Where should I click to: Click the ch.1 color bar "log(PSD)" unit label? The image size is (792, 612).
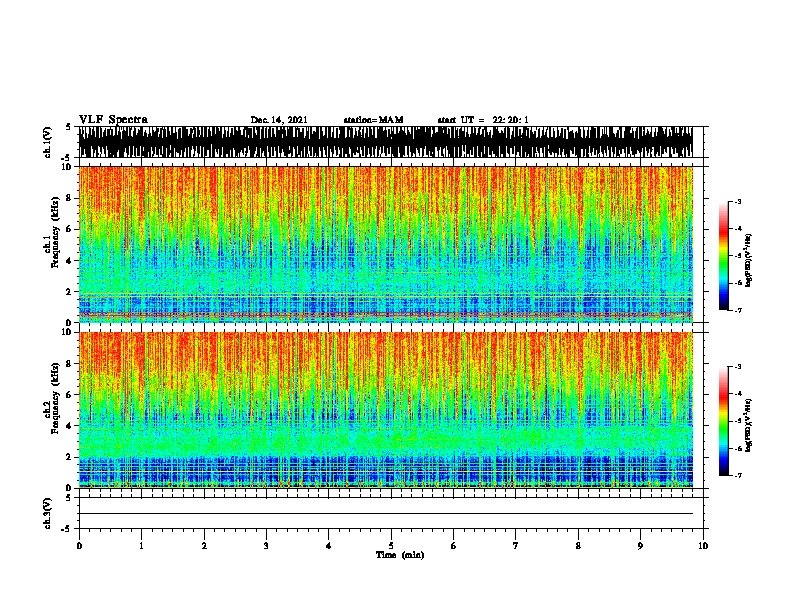click(748, 260)
